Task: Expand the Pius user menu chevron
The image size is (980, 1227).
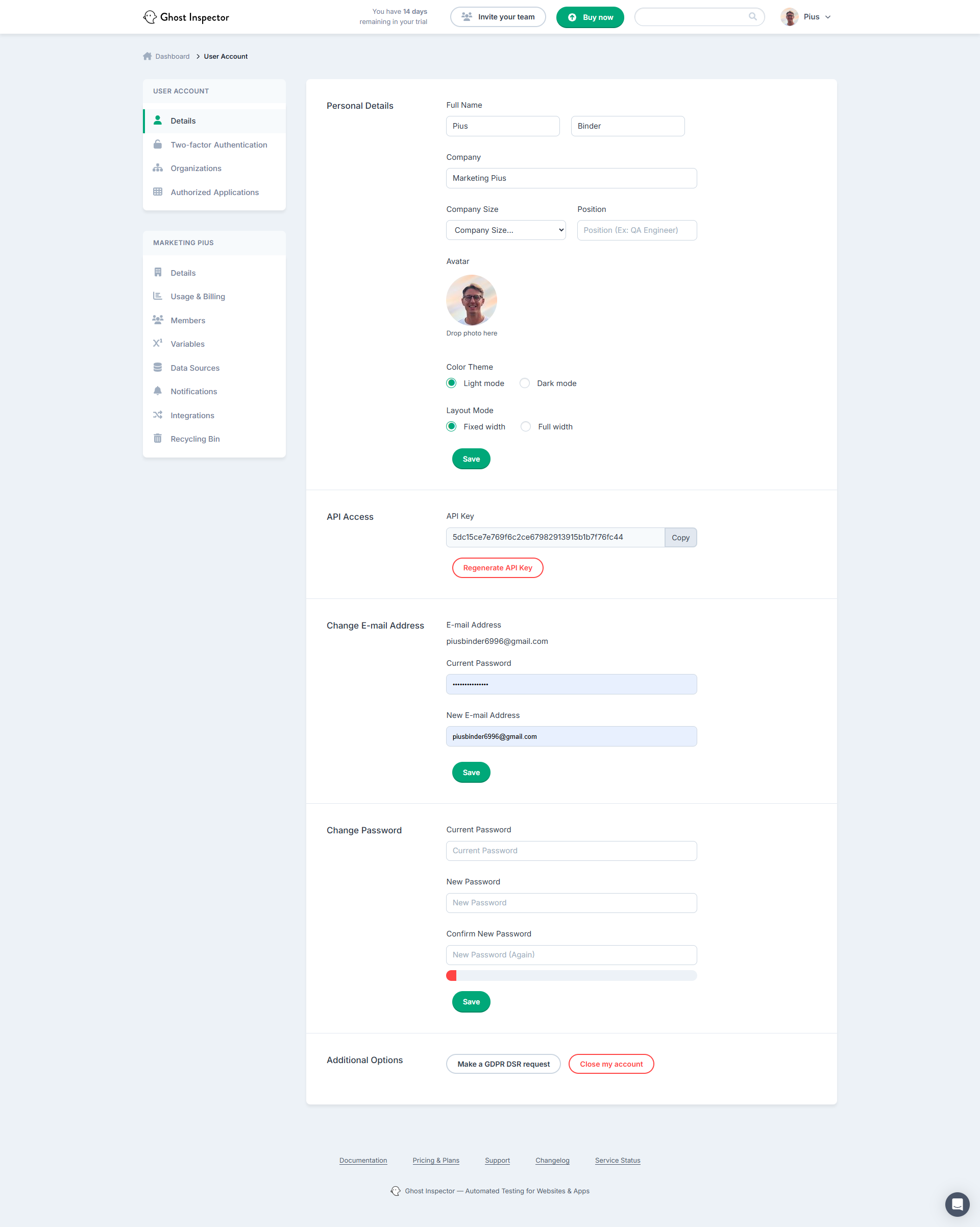Action: (827, 17)
